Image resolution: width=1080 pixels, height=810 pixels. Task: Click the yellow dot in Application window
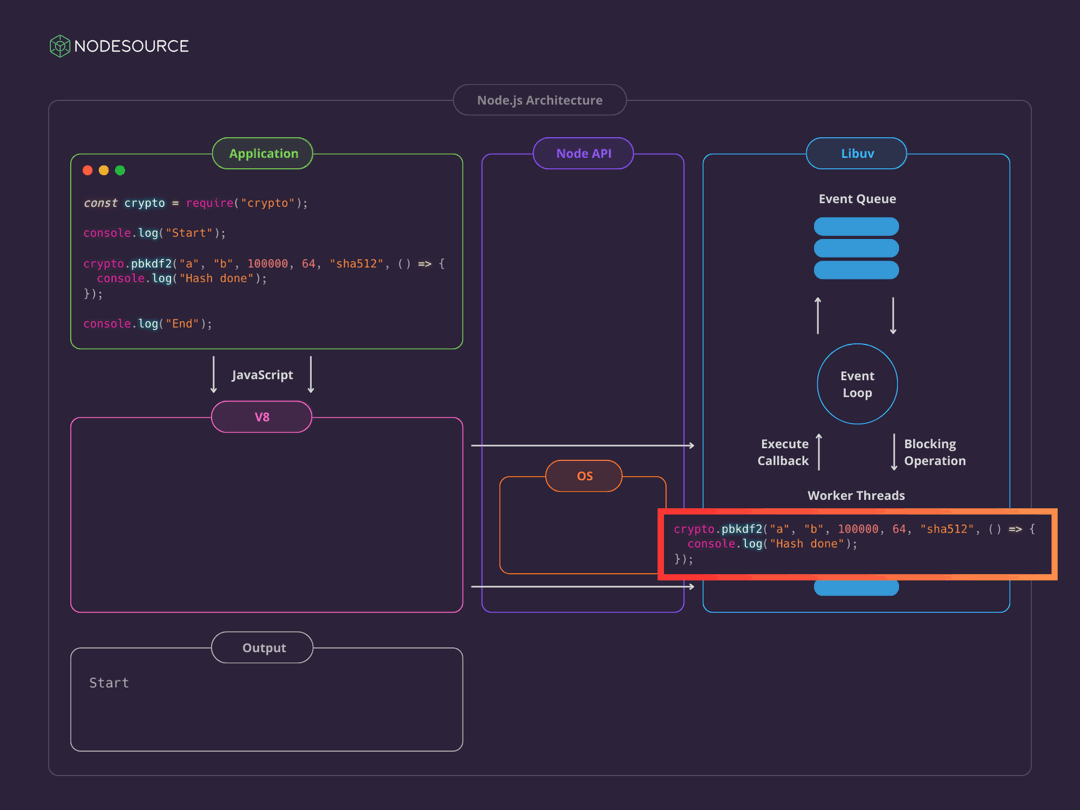tap(104, 171)
